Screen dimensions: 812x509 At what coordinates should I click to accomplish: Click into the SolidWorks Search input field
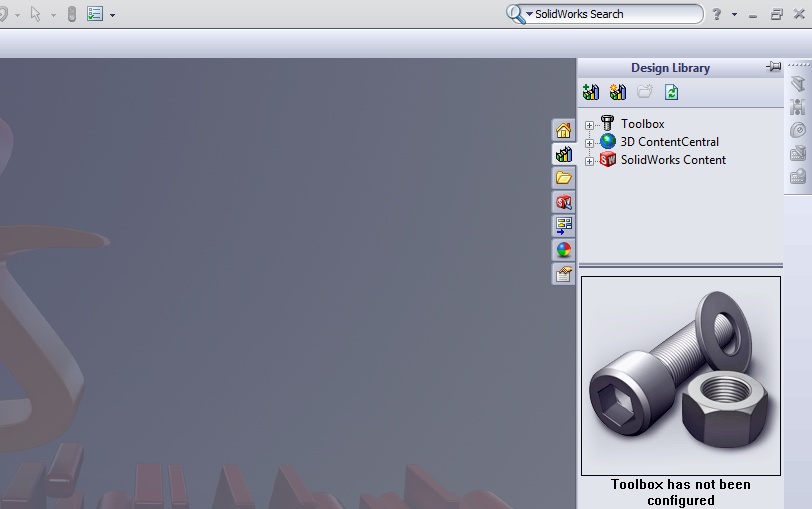tap(617, 14)
